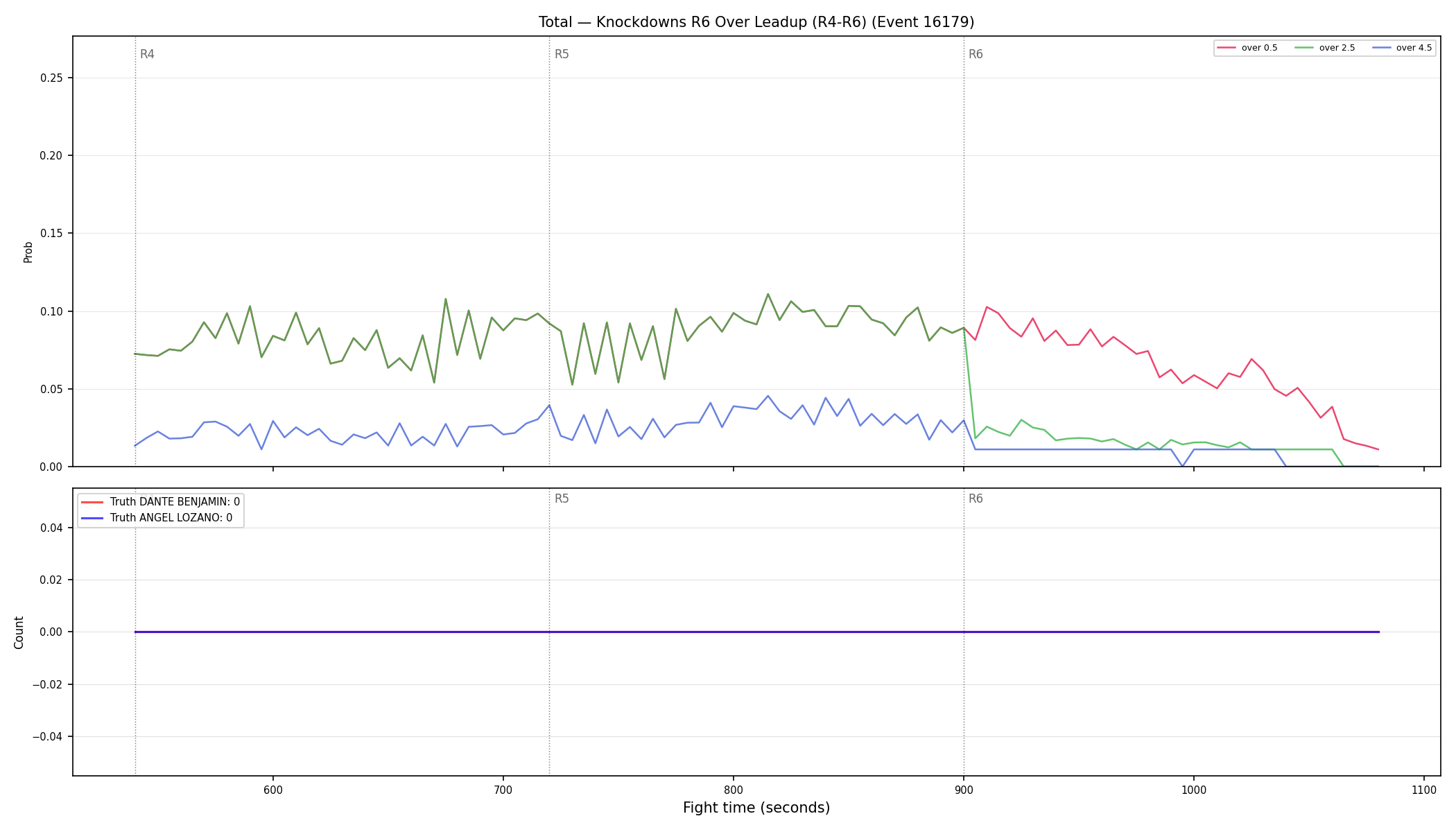Click the chart title mentioning Event 16179

point(756,22)
